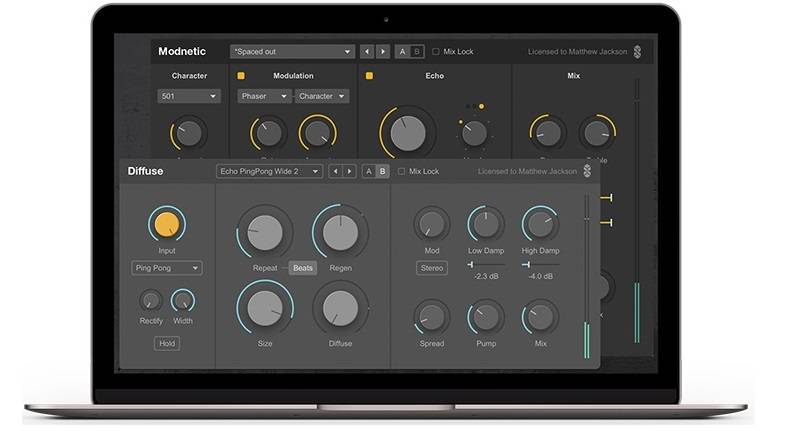Enable Mix Lock checkbox in Diffuse
The image size is (800, 431).
click(402, 172)
